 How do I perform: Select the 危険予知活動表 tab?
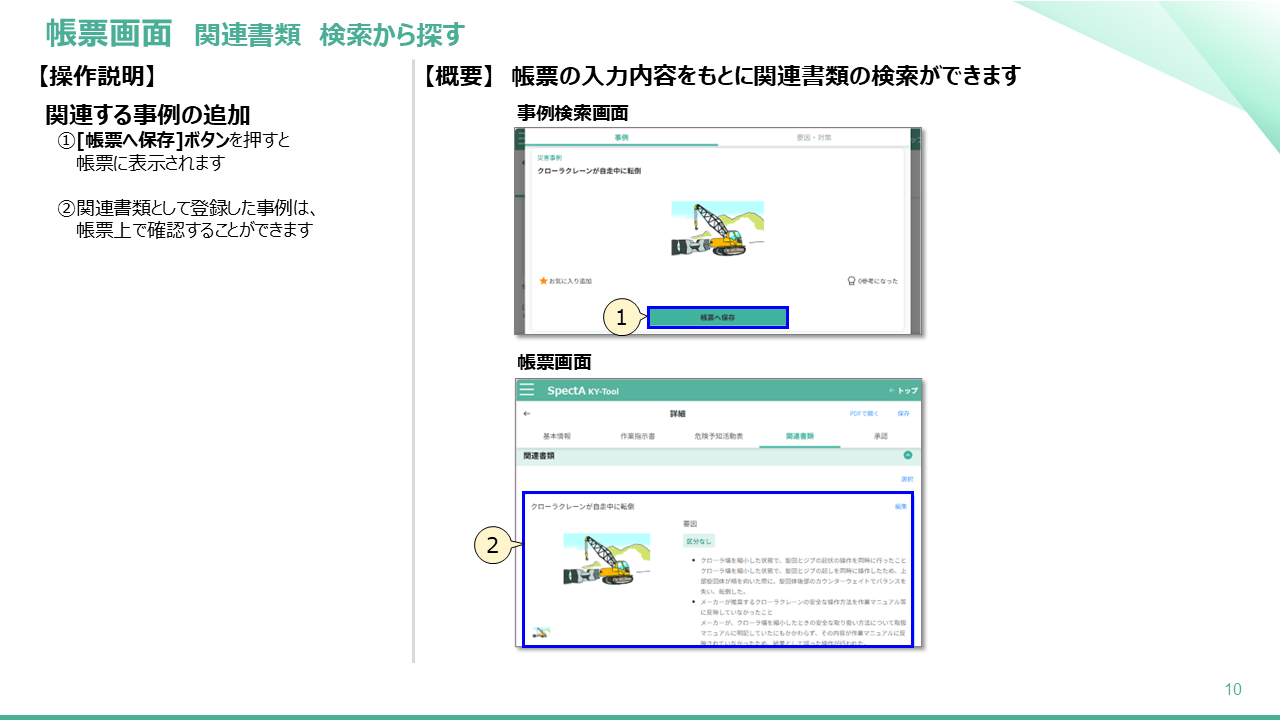coord(719,436)
